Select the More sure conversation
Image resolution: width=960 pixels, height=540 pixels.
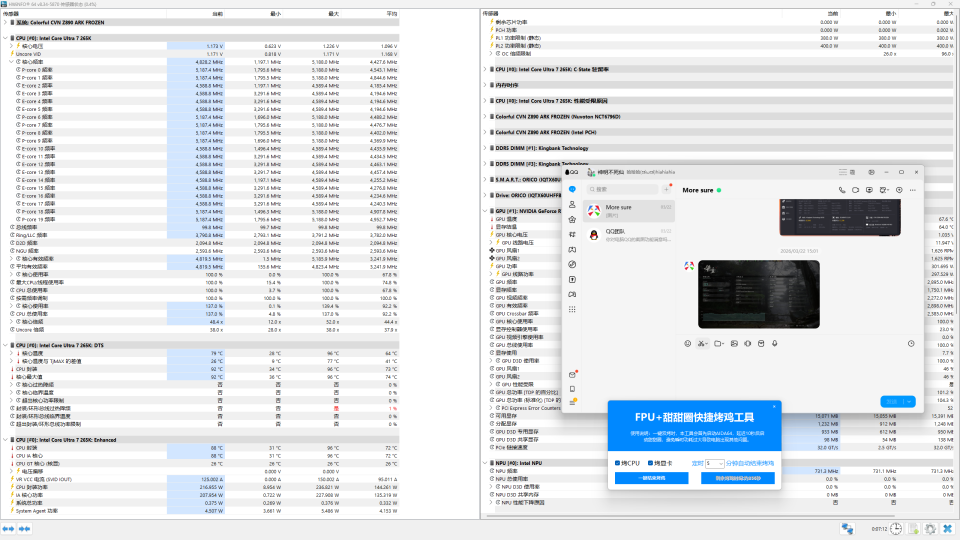coord(628,210)
